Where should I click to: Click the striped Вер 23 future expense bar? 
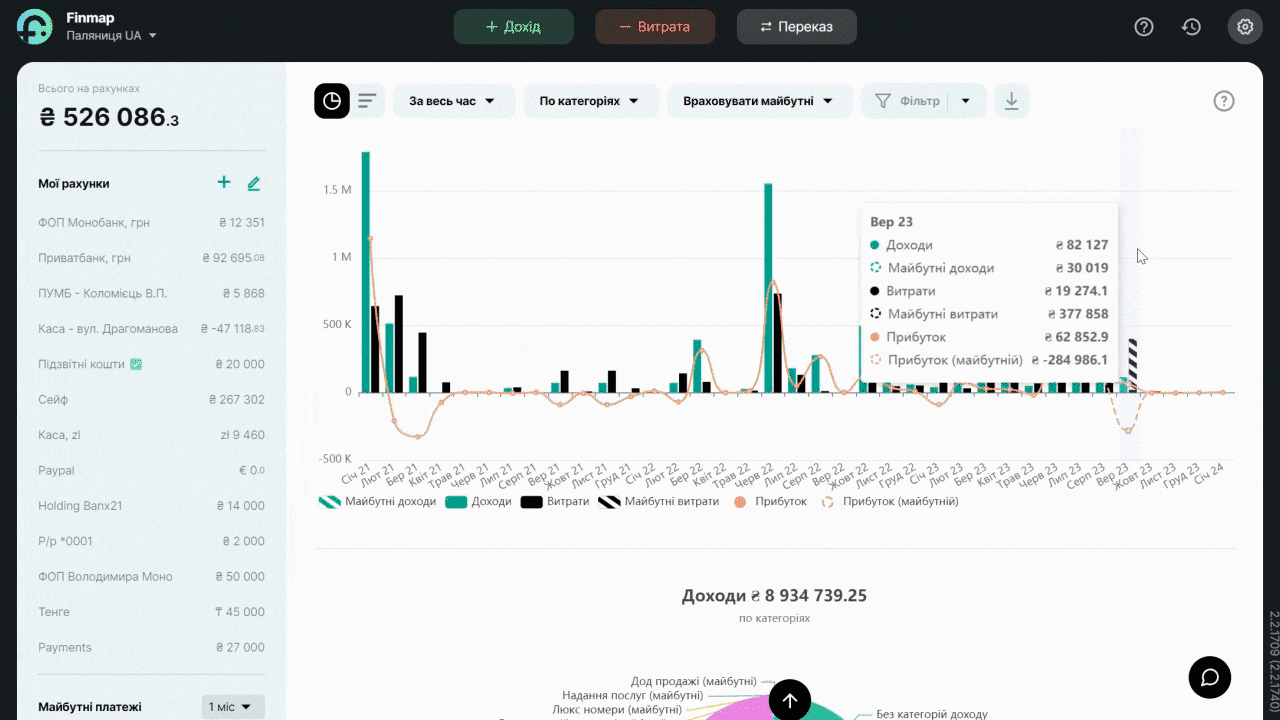[x=1133, y=366]
